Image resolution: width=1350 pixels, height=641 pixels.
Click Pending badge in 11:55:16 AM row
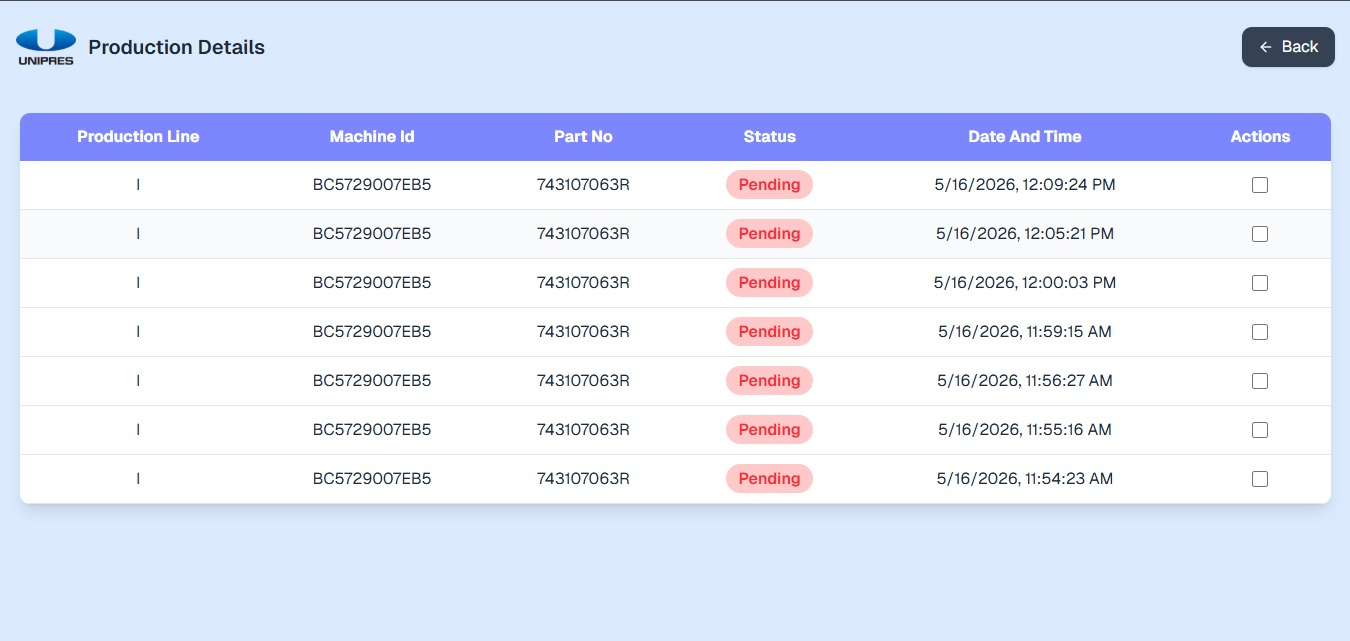(x=769, y=430)
